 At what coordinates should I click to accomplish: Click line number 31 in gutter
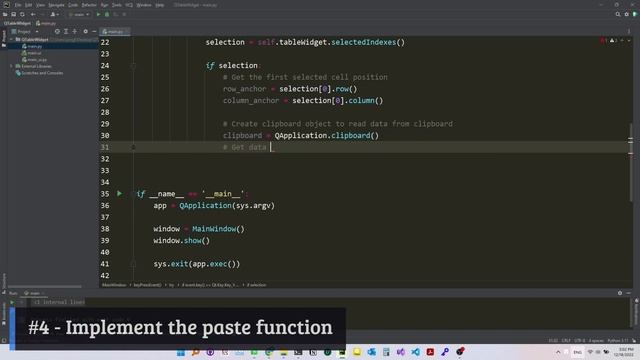pyautogui.click(x=105, y=147)
